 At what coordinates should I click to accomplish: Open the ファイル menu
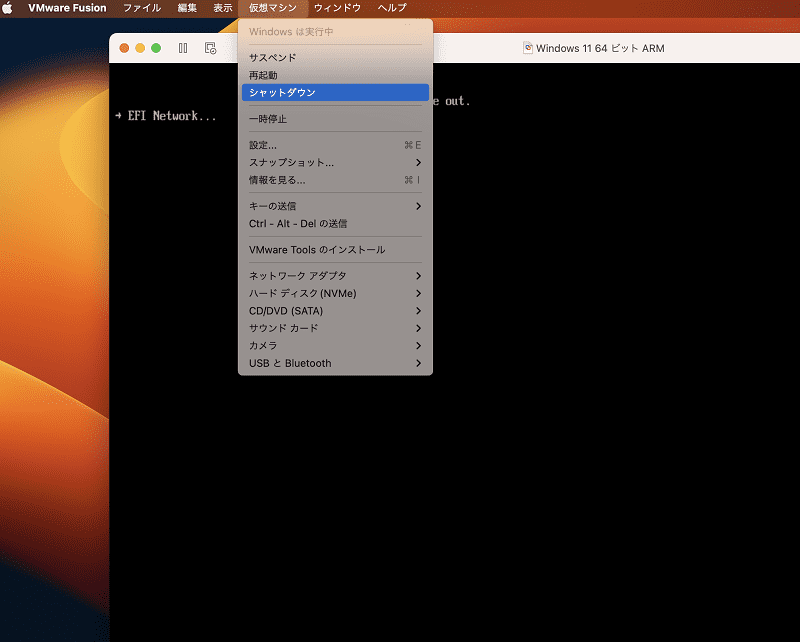coord(142,8)
